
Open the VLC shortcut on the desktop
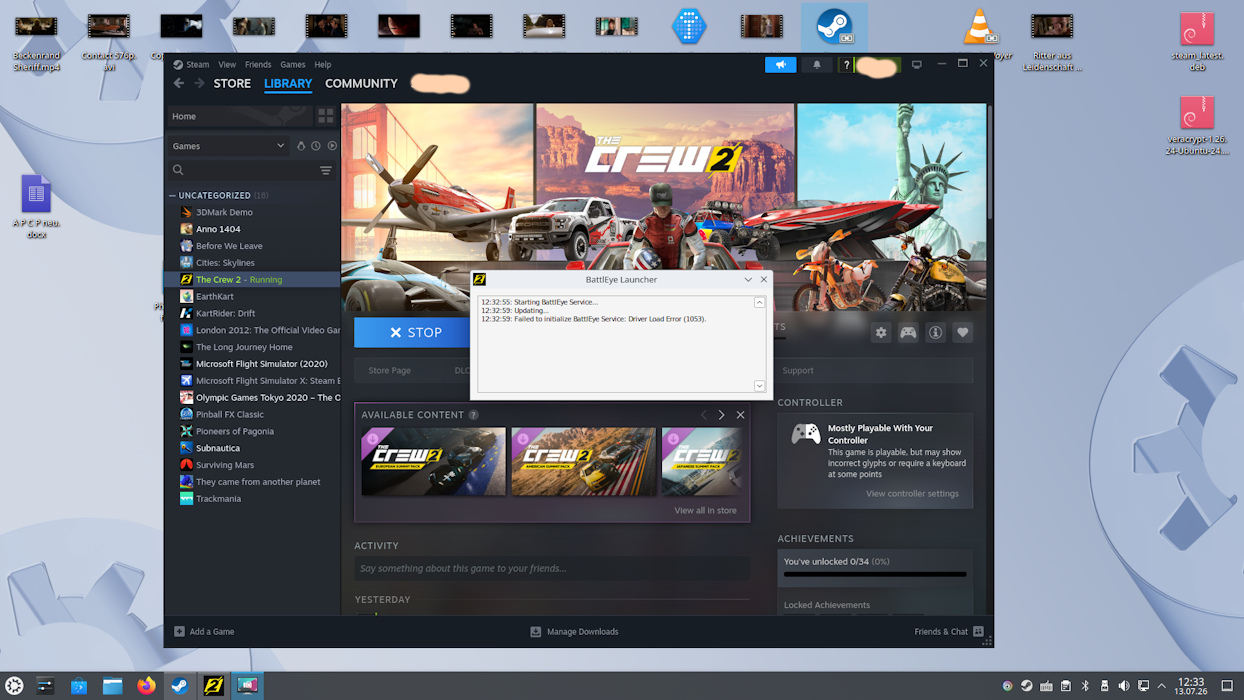click(x=980, y=26)
